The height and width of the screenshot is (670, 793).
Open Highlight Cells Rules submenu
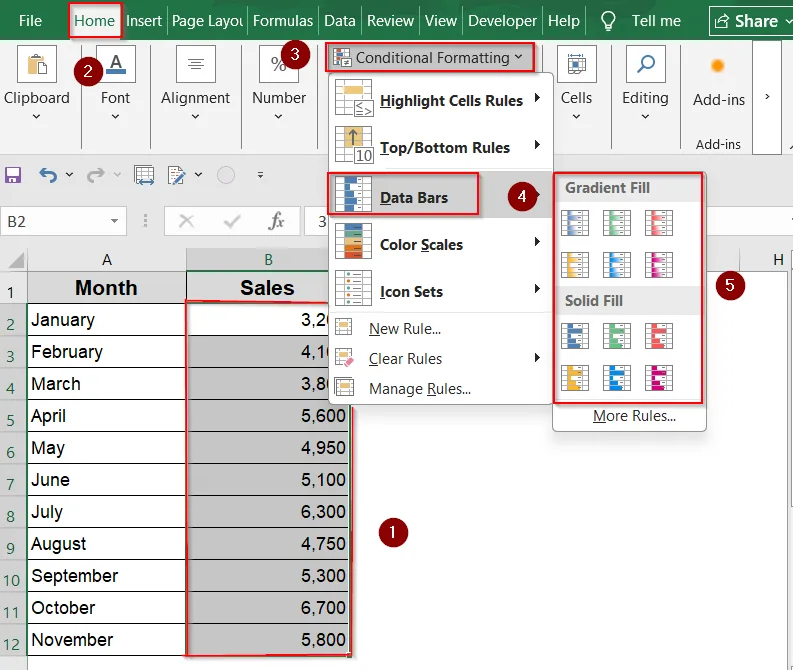(x=439, y=99)
